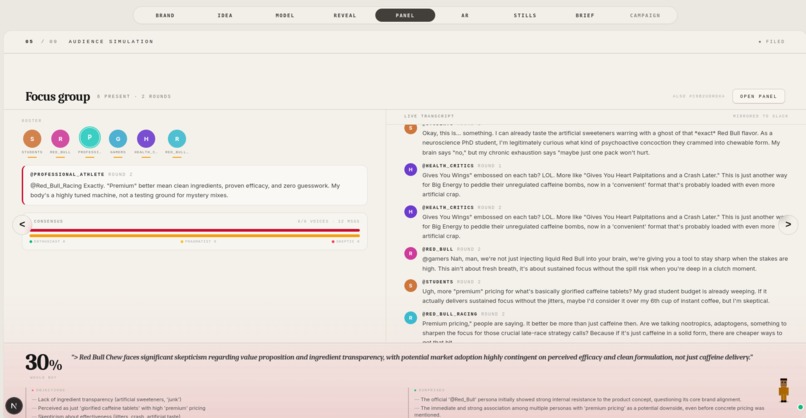Click the 'LIVE TRANSCRIPT' header
The image size is (806, 418).
(429, 116)
